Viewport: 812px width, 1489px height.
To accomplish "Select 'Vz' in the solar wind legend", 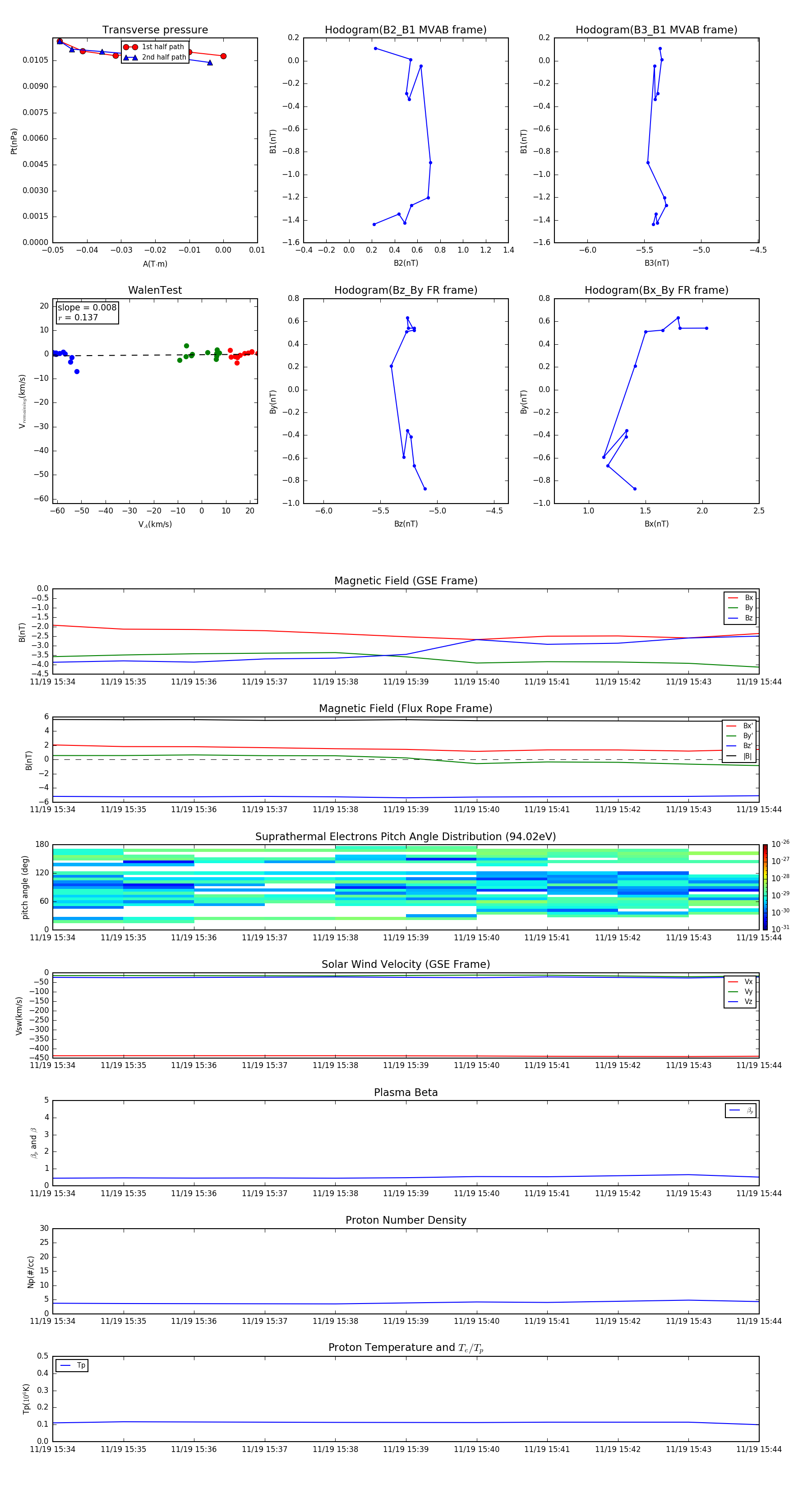I will click(741, 1002).
